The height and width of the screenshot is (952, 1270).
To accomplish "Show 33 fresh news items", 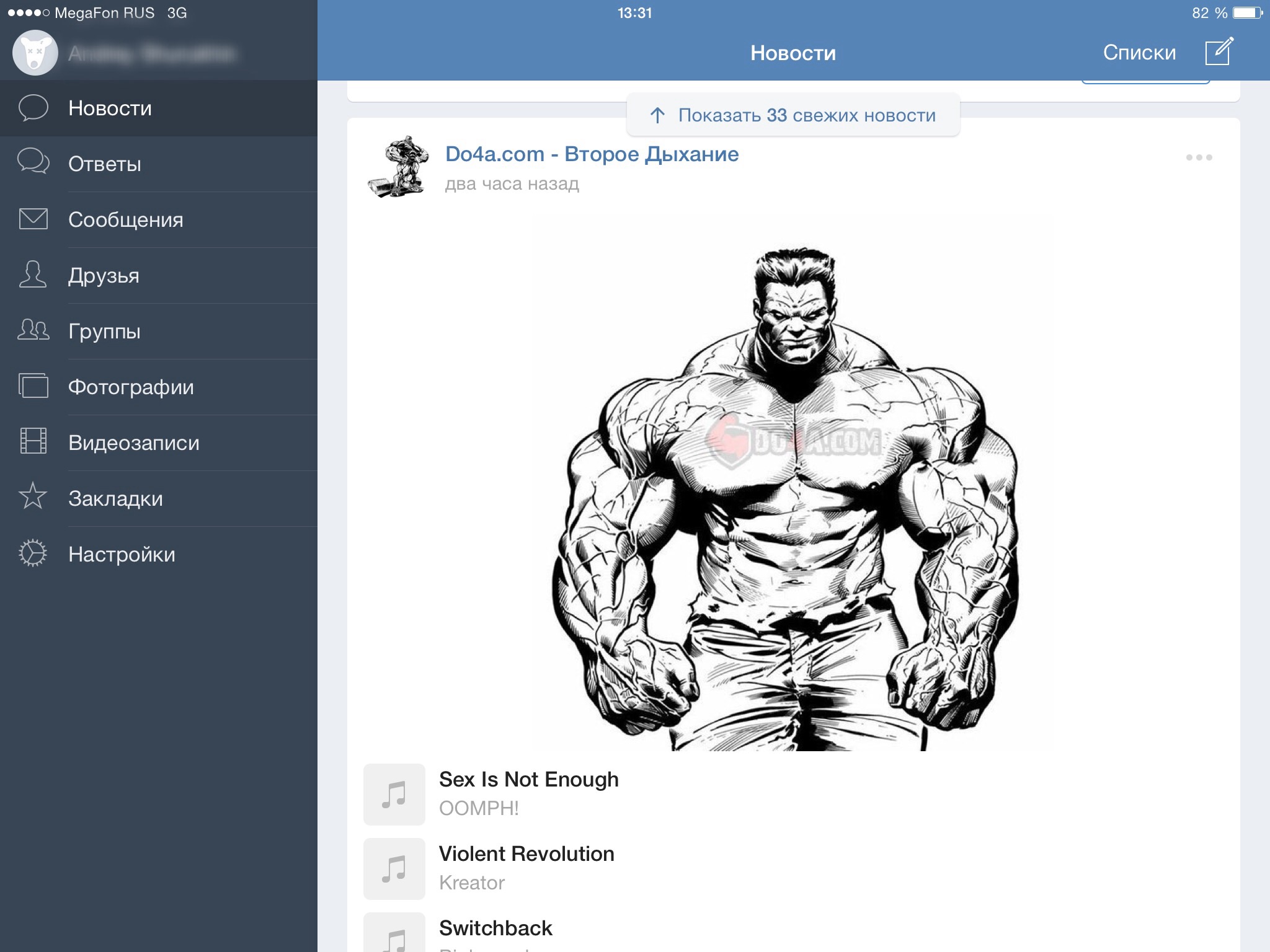I will coord(793,115).
